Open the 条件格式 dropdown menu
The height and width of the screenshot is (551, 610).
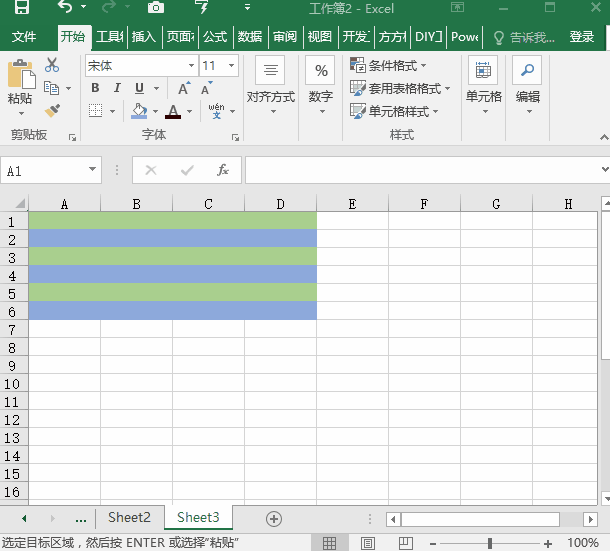click(388, 65)
